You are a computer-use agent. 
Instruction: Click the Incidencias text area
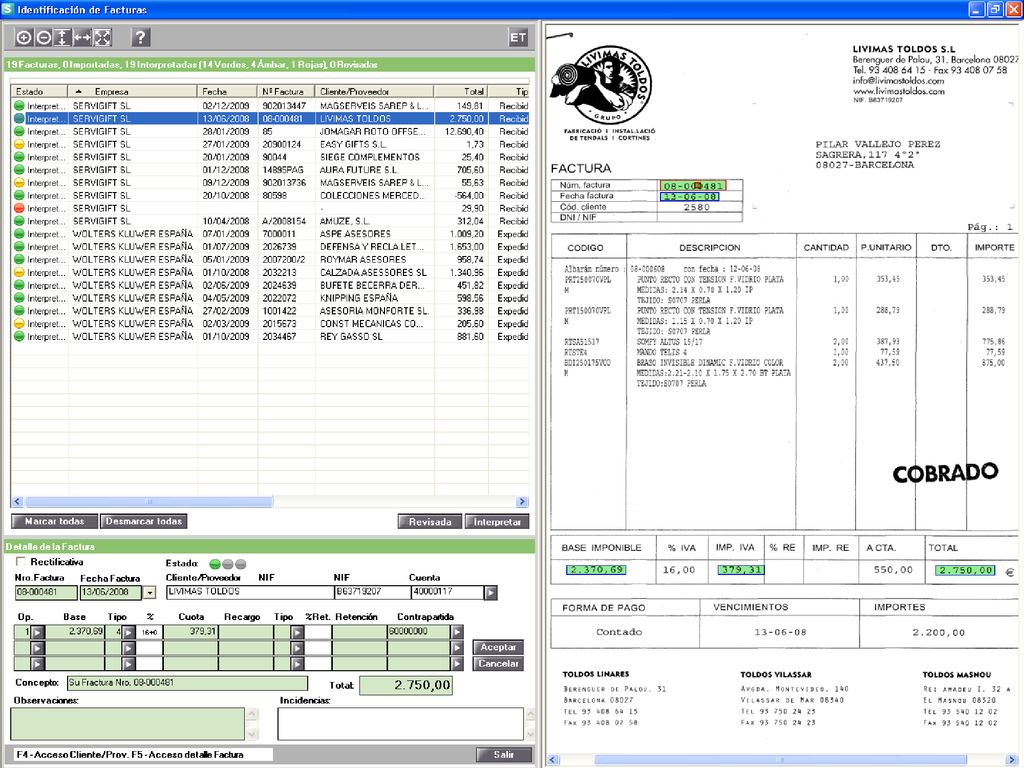400,724
